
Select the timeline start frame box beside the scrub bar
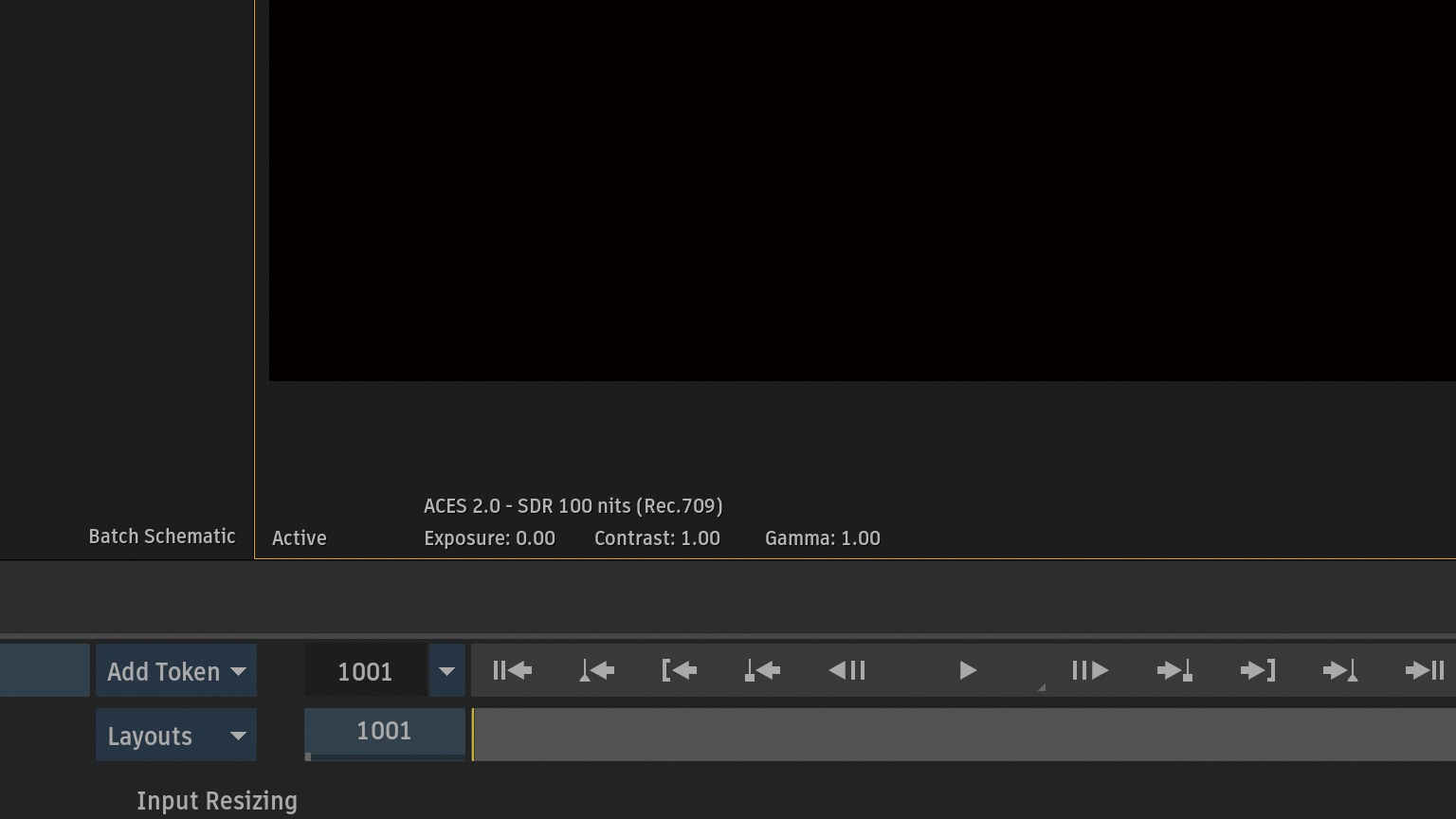click(x=384, y=732)
